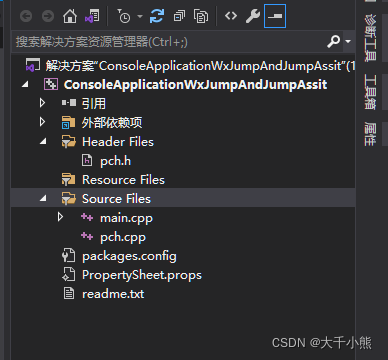Screen dimensions: 388x360
Task: Click the Header Files filter folder icon
Action: (69, 142)
